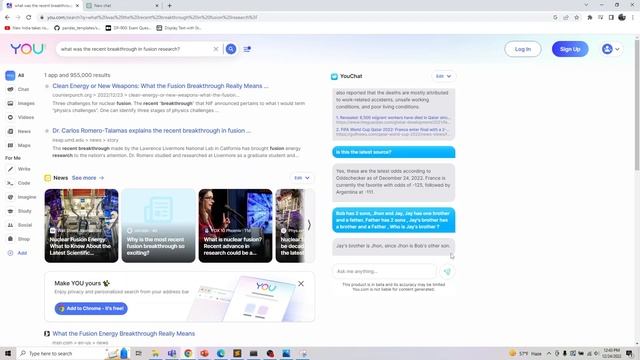Open second FIFA World Cup citation link
640x360 pixels.
[x=393, y=131]
